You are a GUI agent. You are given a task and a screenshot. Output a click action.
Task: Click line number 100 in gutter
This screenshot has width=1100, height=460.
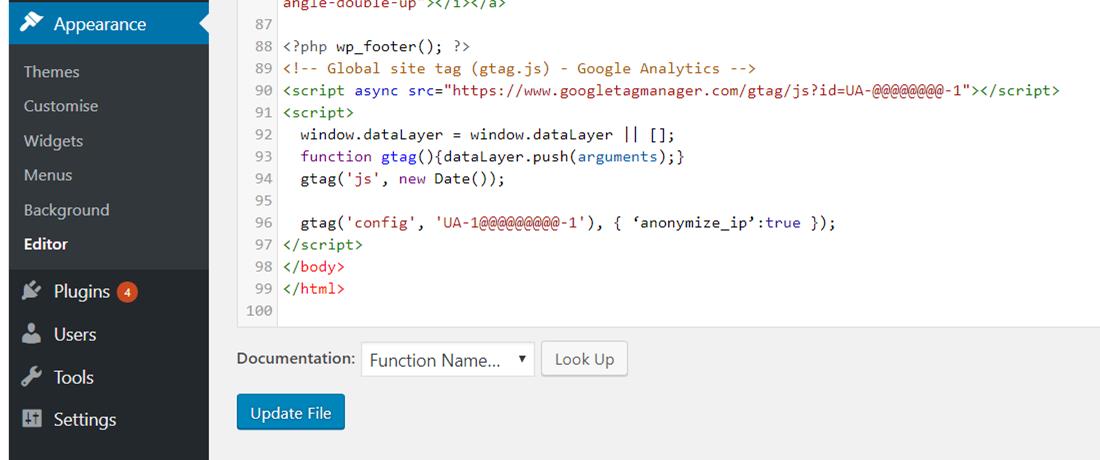pyautogui.click(x=260, y=310)
